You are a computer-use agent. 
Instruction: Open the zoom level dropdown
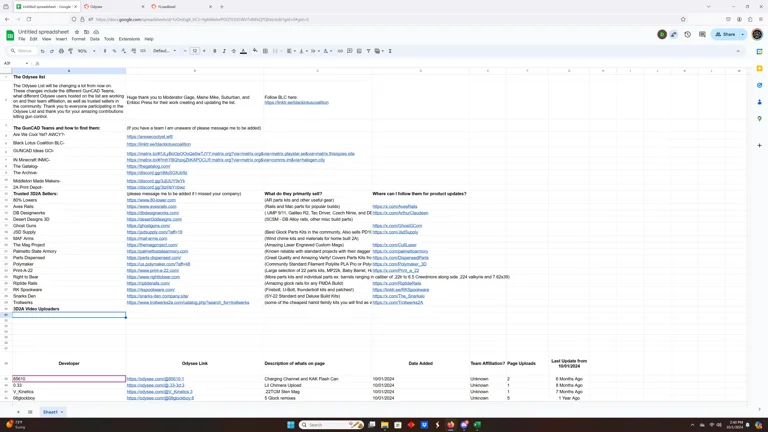(x=86, y=51)
